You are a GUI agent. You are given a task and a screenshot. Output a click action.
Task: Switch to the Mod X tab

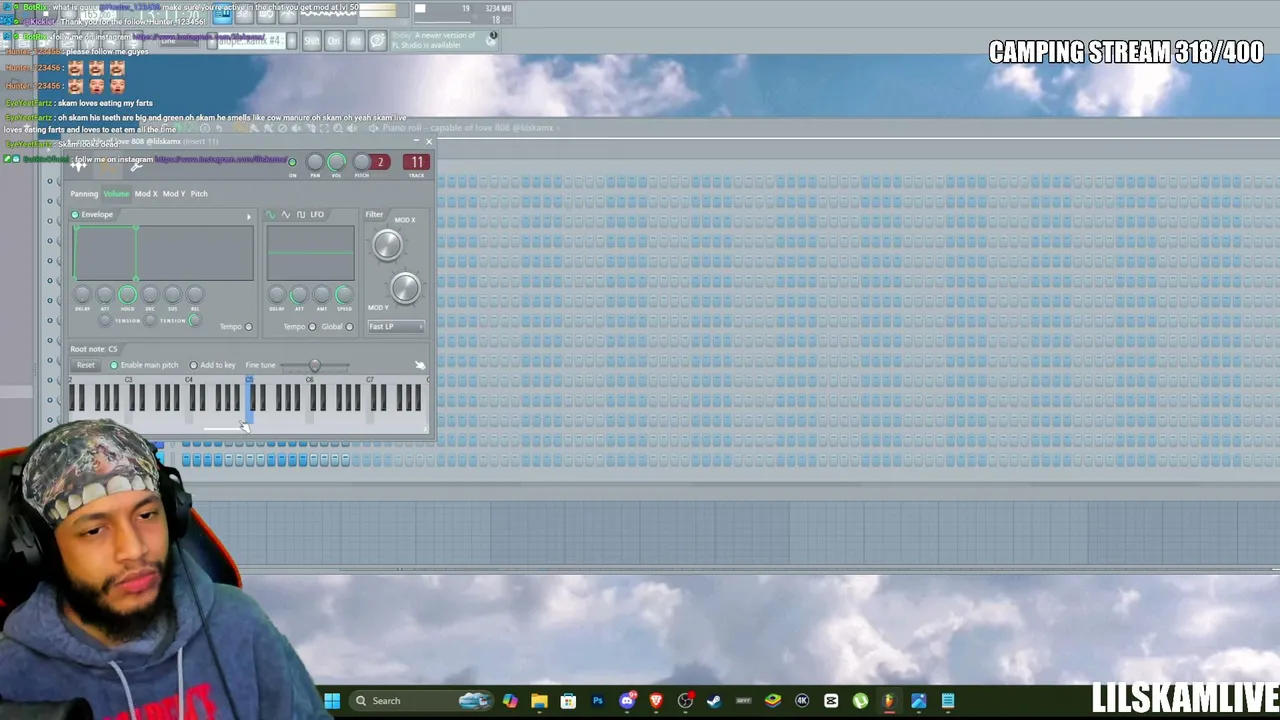click(146, 194)
